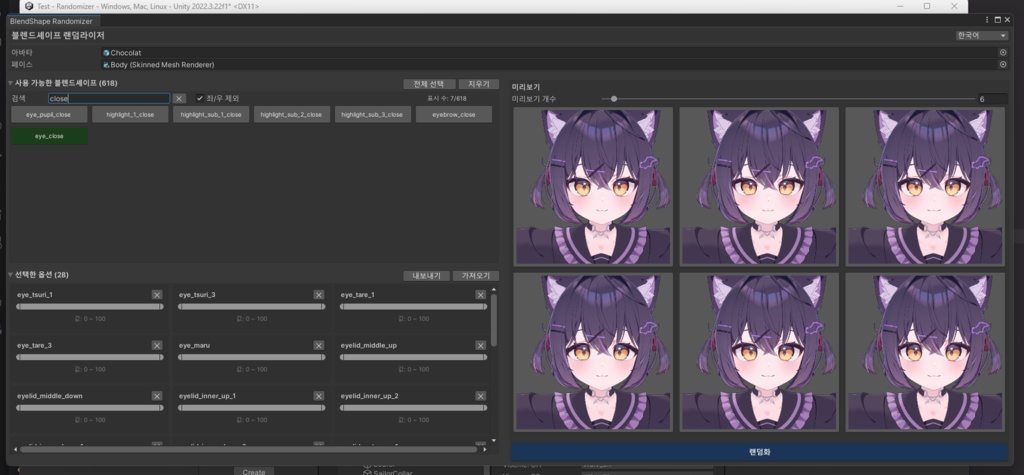Open object picker for Chocolat avatar field

click(1002, 52)
